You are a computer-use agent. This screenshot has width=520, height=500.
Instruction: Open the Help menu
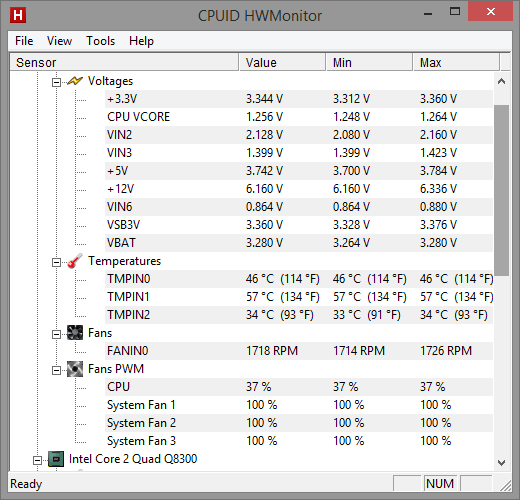[141, 41]
